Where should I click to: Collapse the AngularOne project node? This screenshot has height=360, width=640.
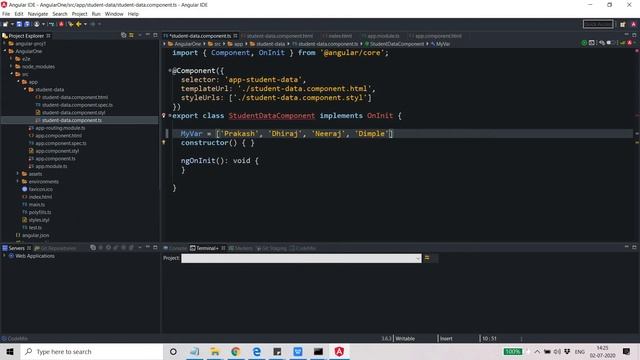[x=5, y=51]
